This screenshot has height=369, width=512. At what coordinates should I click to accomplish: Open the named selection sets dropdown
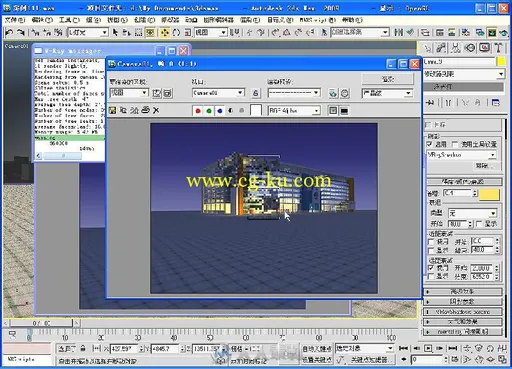[x=360, y=32]
